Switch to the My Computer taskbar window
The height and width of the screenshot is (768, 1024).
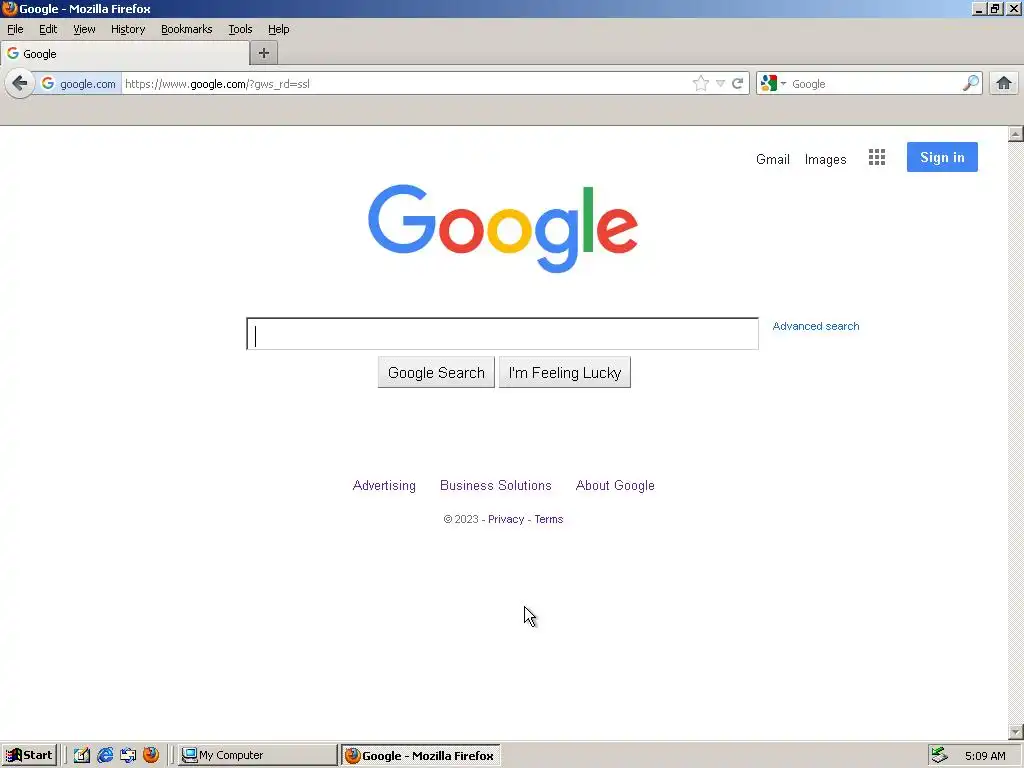coord(257,755)
